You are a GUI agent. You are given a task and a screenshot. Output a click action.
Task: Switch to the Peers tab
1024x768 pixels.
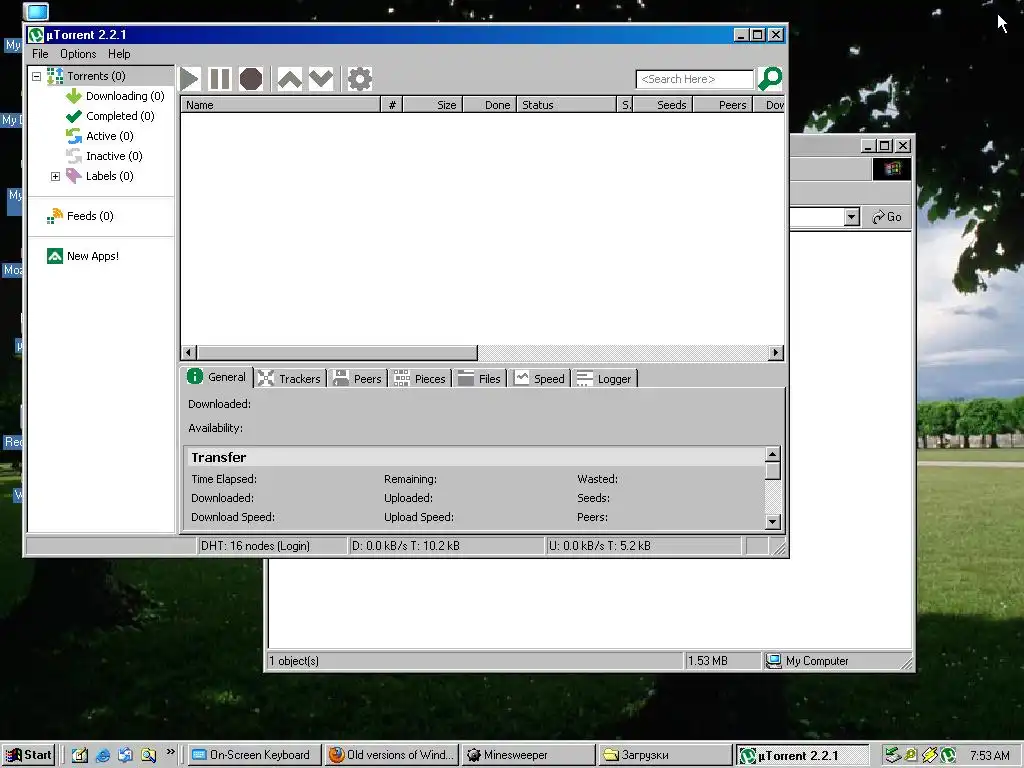click(x=357, y=379)
